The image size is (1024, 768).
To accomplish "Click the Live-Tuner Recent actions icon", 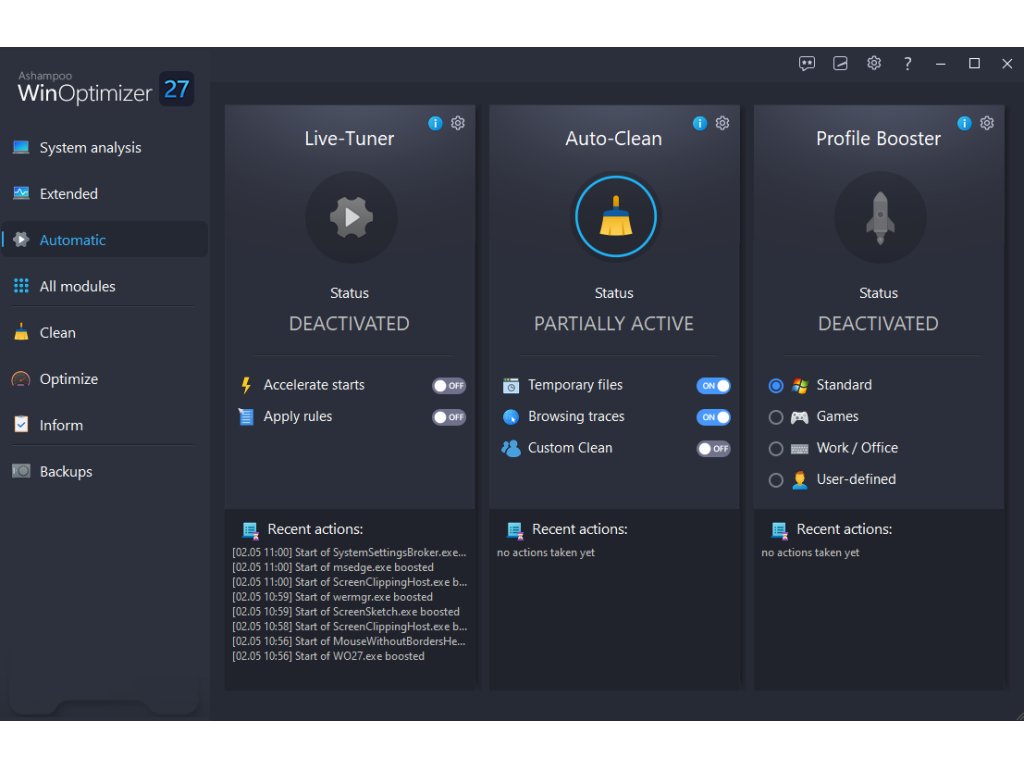I will pos(250,530).
